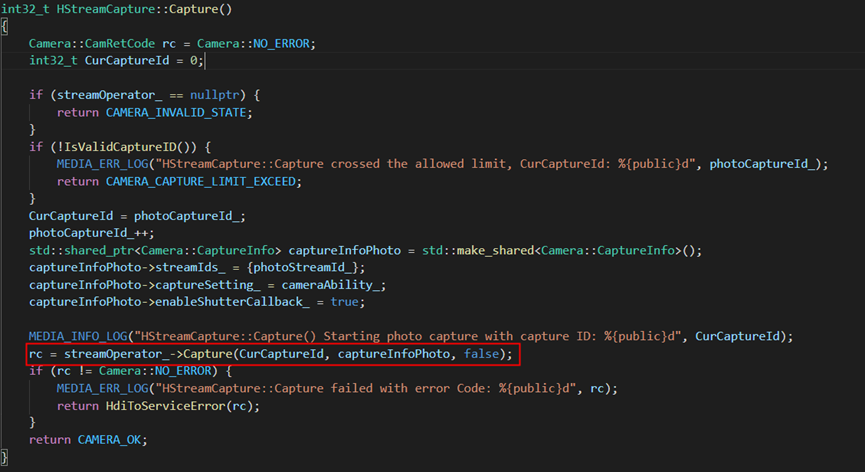Click the 'return CAMERA_OK;' line
Image resolution: width=865 pixels, height=472 pixels.
click(88, 440)
